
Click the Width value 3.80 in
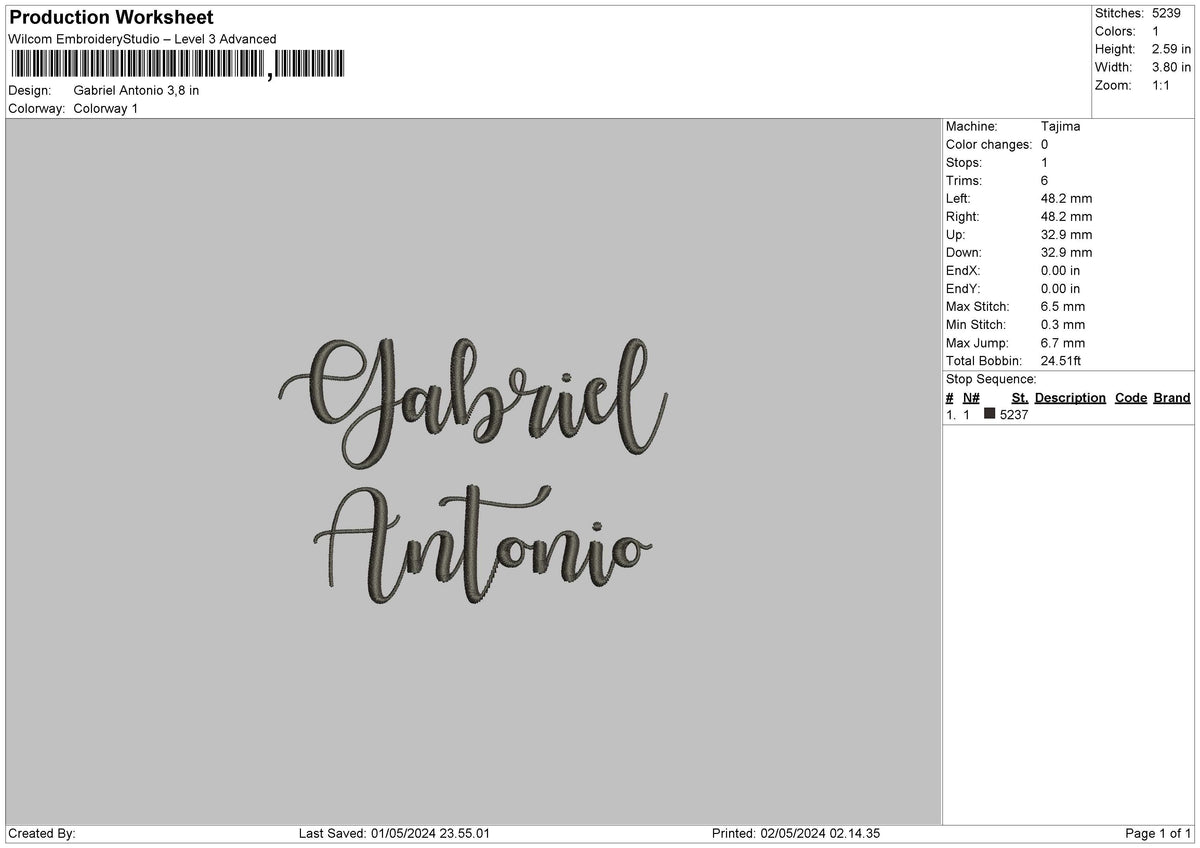[x=1172, y=67]
